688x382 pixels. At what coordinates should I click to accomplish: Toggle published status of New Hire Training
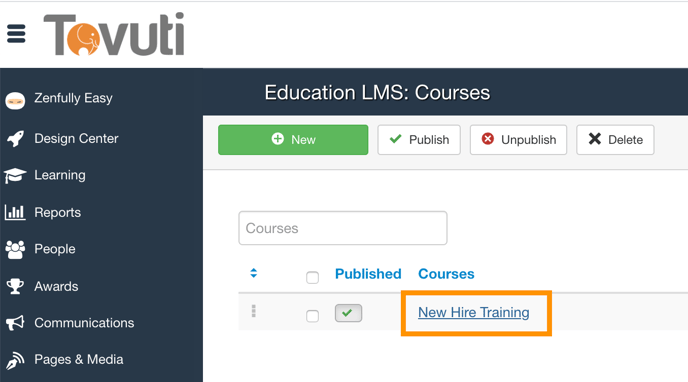click(348, 313)
